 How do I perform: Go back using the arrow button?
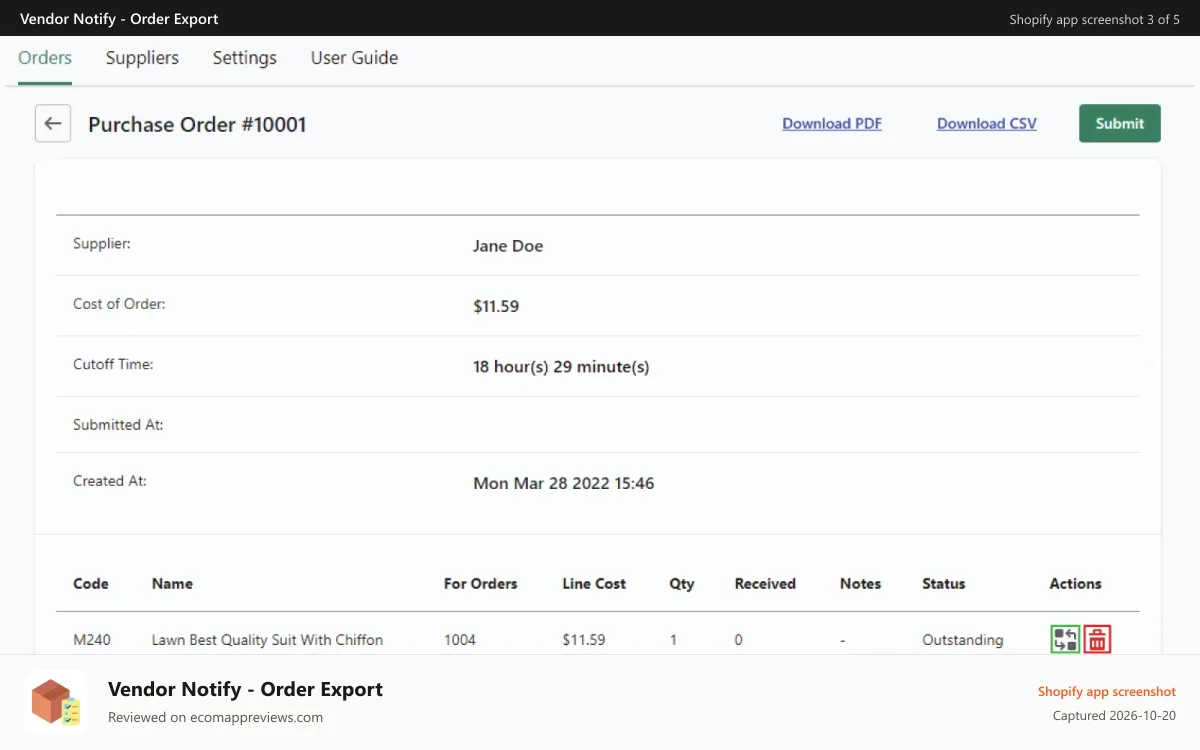click(53, 124)
